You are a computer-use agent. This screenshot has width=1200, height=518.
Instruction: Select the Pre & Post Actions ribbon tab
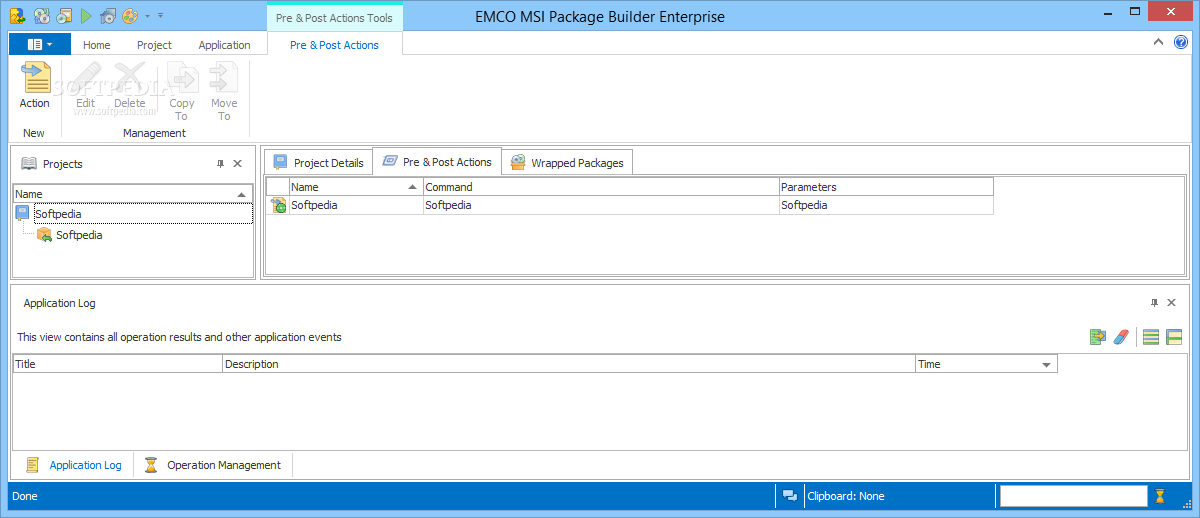(x=334, y=45)
